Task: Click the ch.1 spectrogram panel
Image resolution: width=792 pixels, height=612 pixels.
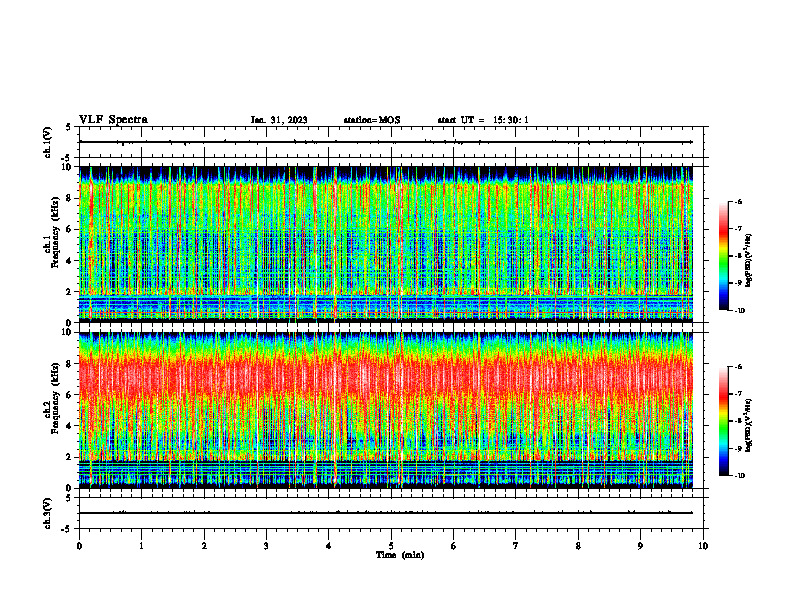Action: tap(386, 244)
